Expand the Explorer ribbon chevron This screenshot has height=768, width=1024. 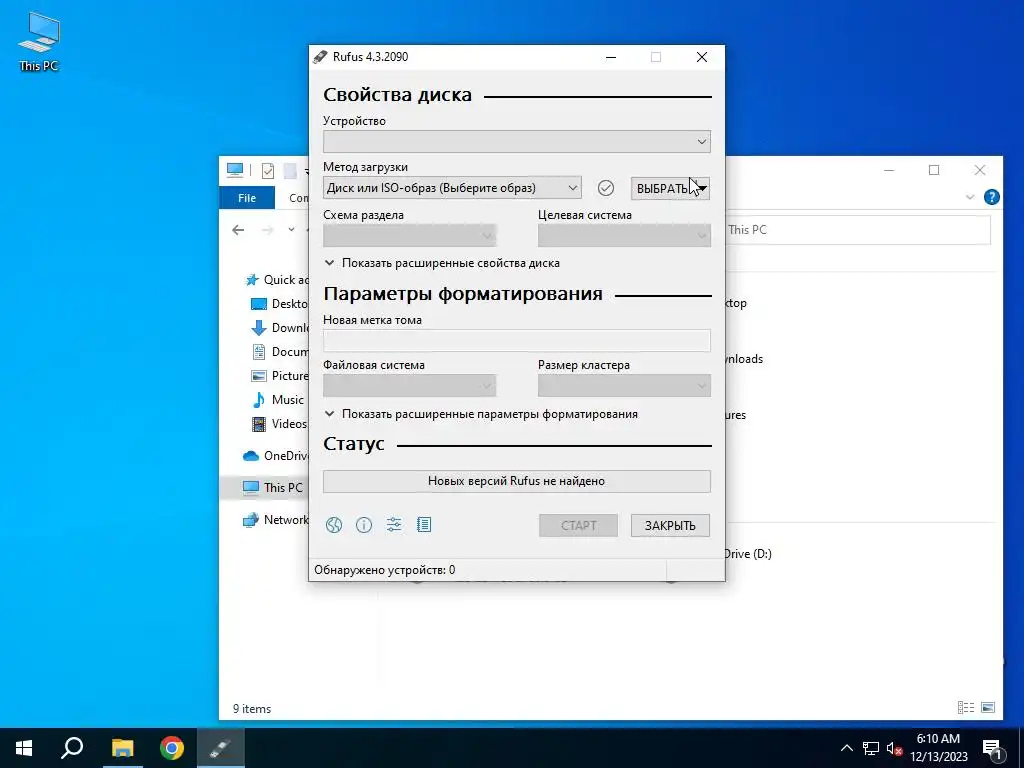pyautogui.click(x=970, y=197)
